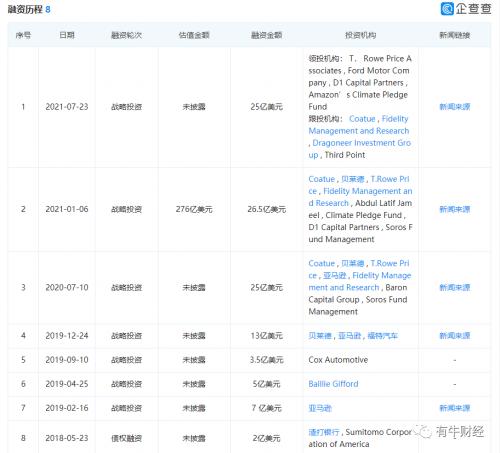Screen dimensions: 500x453
Task: Click the 13亿美元 funding amount cell
Action: (266, 336)
